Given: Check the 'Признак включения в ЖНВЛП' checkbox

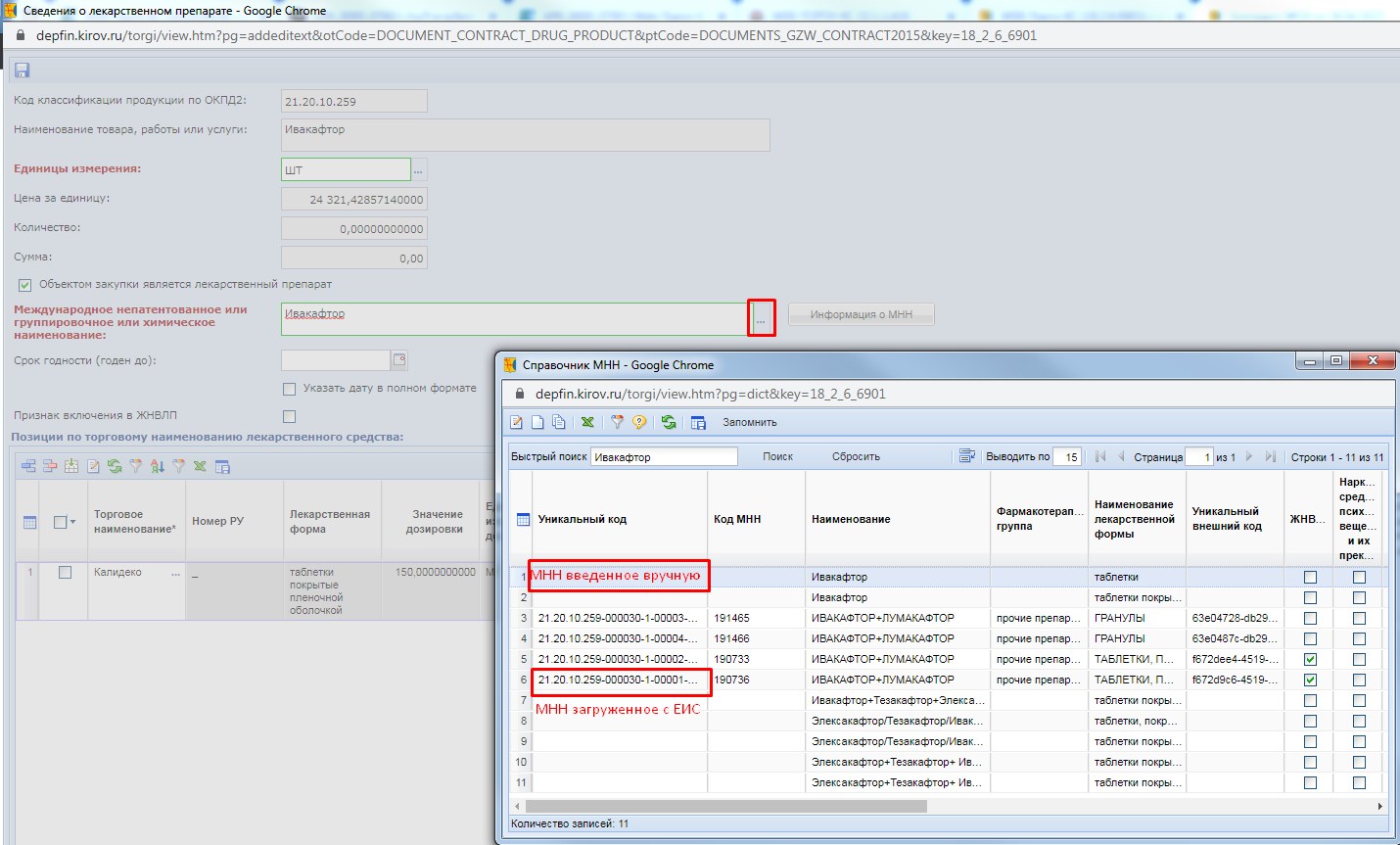Looking at the screenshot, I should click(x=289, y=416).
